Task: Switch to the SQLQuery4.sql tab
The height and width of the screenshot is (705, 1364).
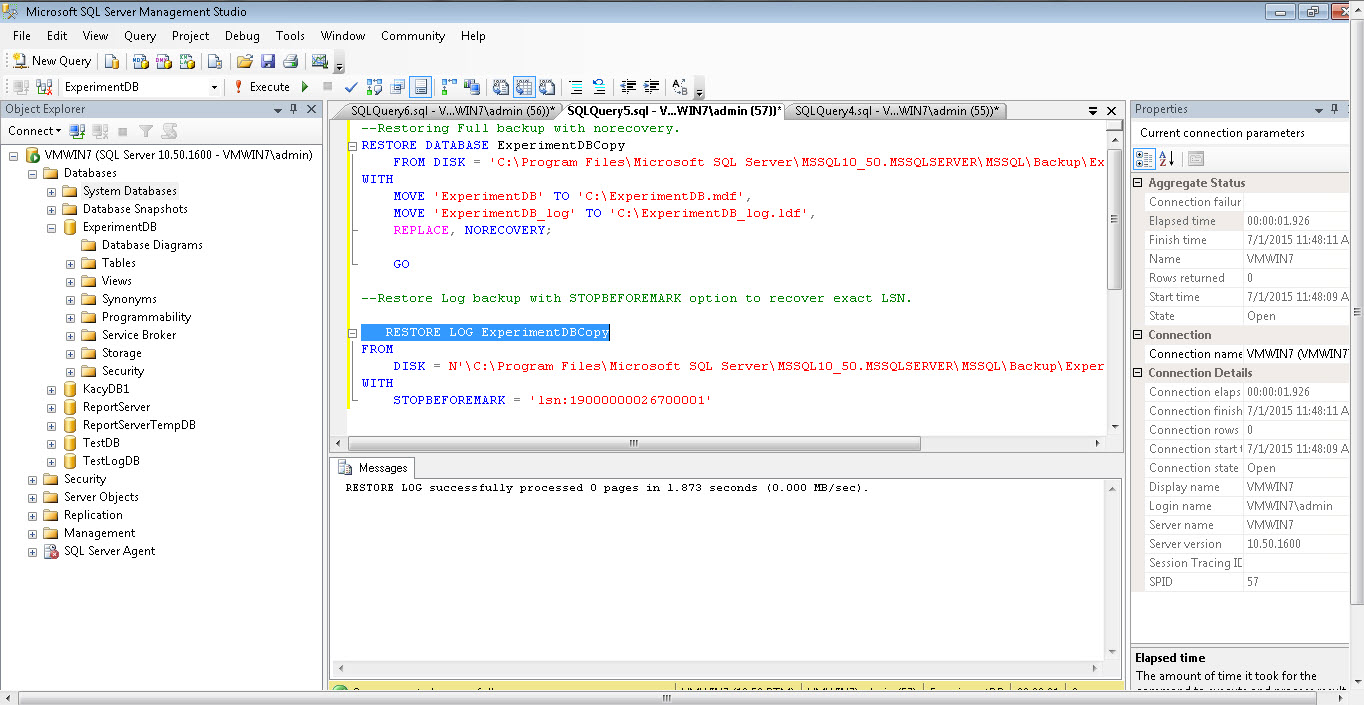Action: pos(897,110)
